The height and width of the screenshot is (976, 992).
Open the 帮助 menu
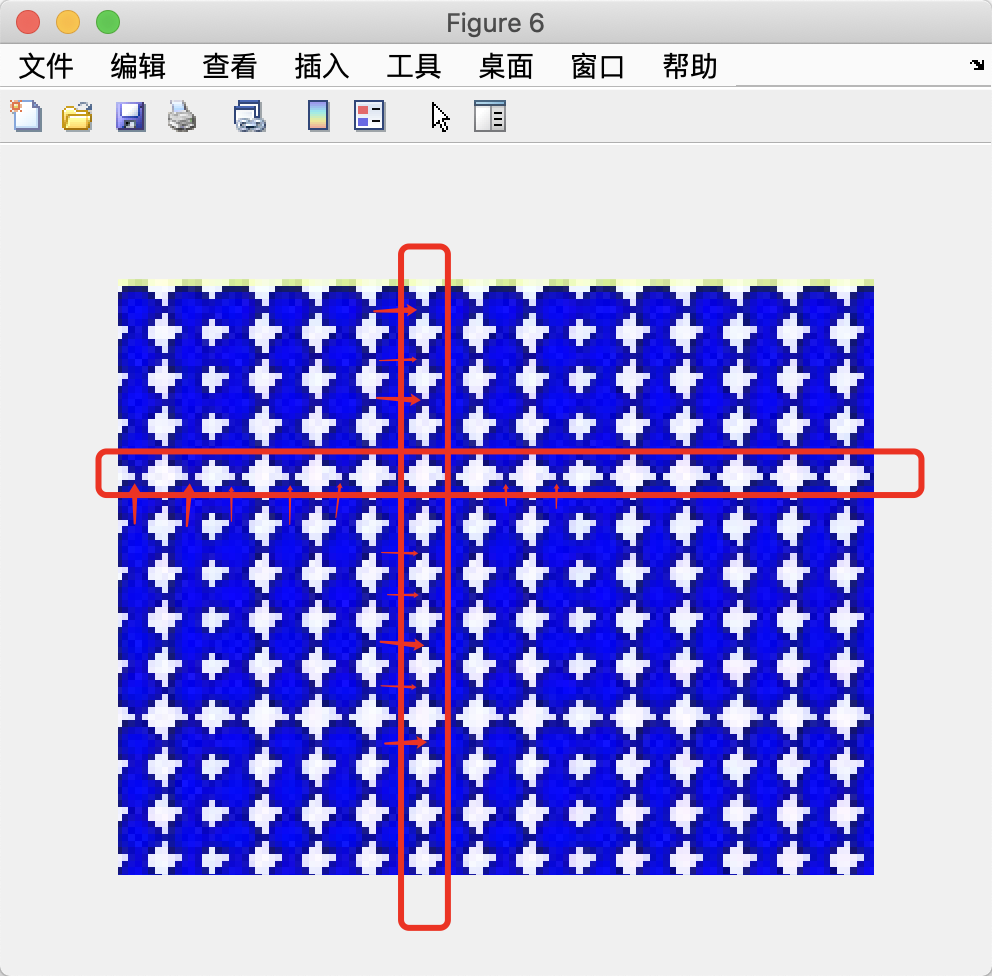click(690, 66)
